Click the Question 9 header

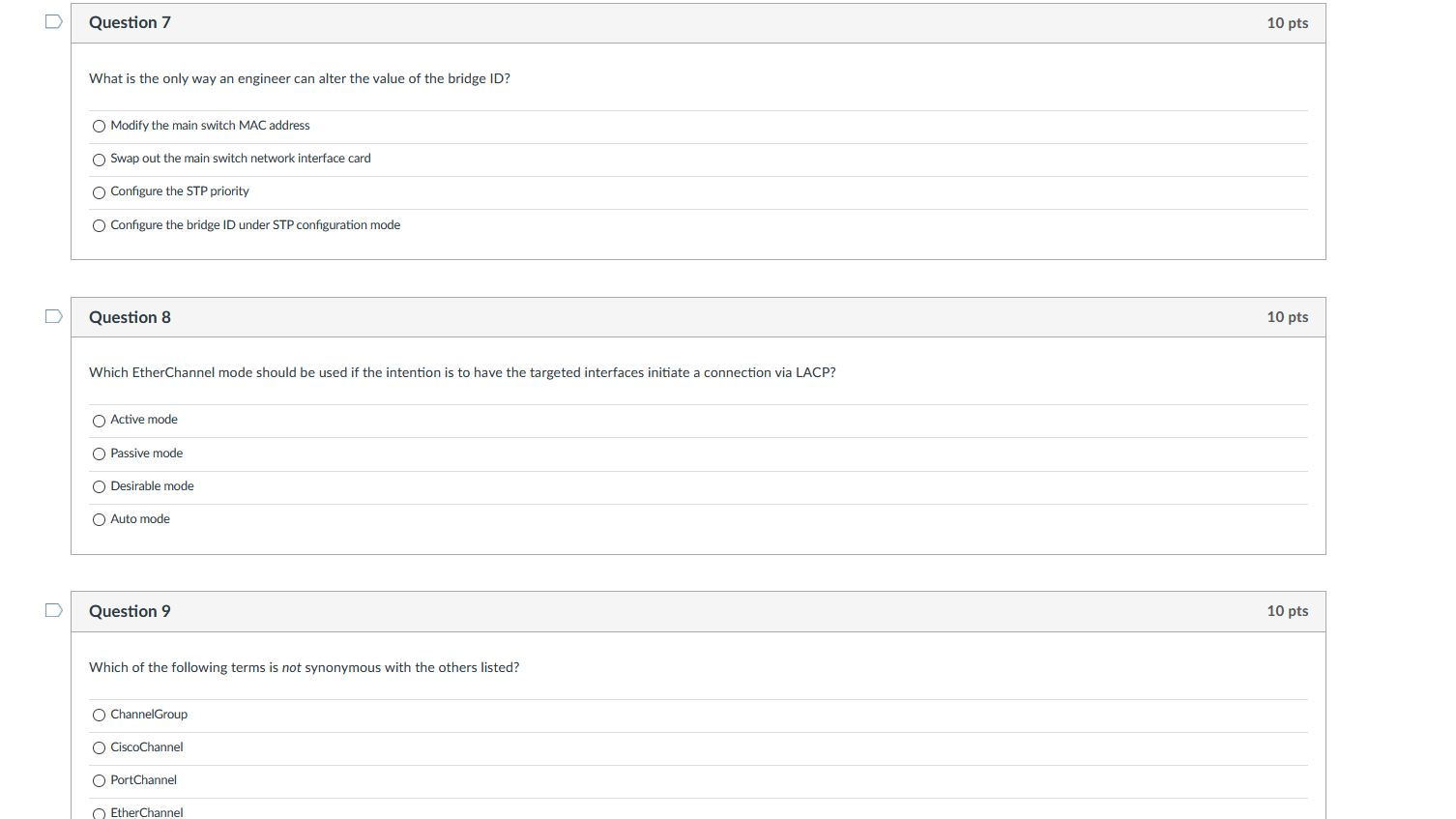pyautogui.click(x=130, y=611)
